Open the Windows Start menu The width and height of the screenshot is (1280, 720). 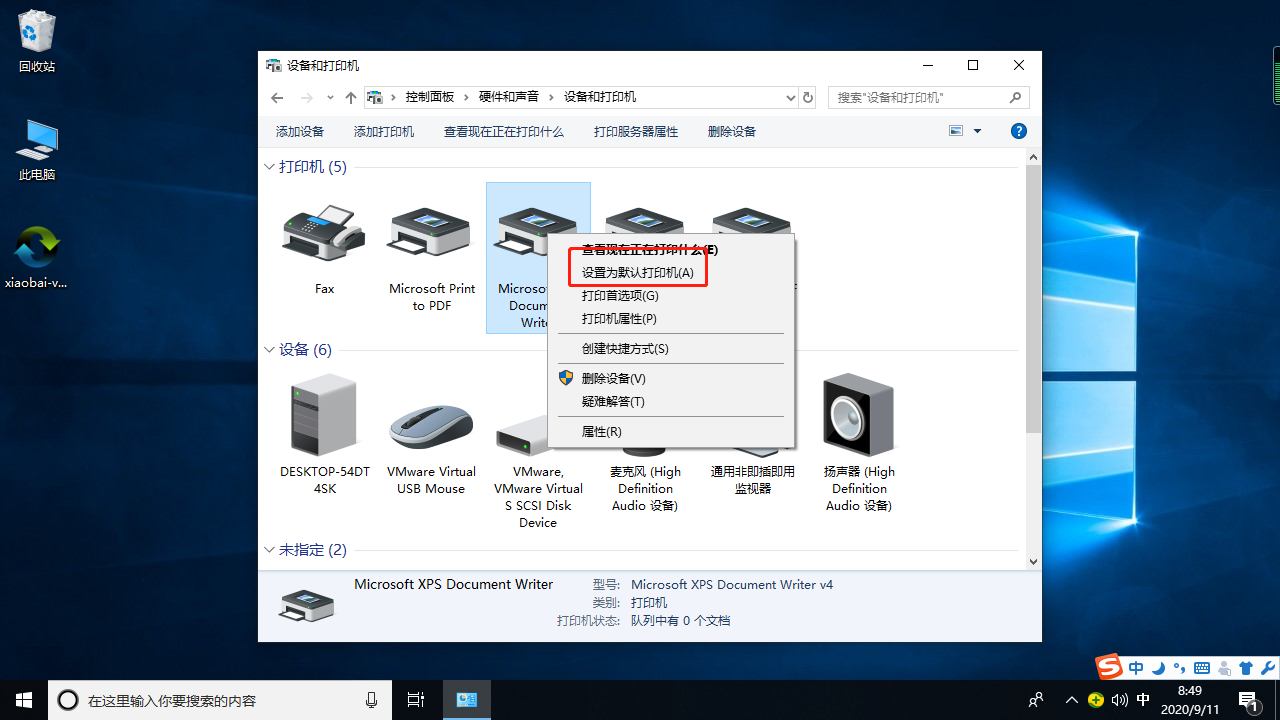pyautogui.click(x=24, y=700)
